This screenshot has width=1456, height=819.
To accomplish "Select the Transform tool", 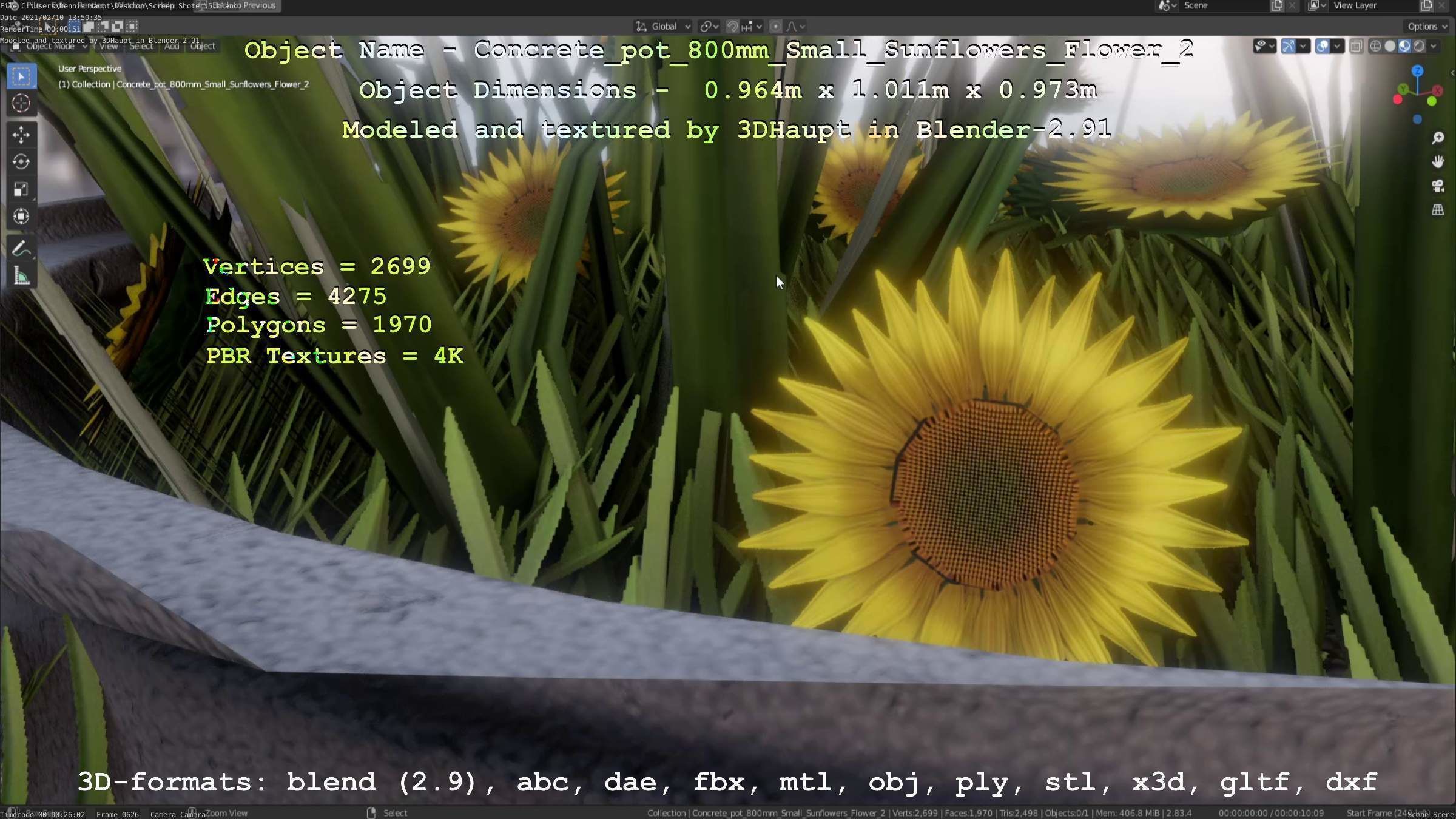I will [x=21, y=217].
